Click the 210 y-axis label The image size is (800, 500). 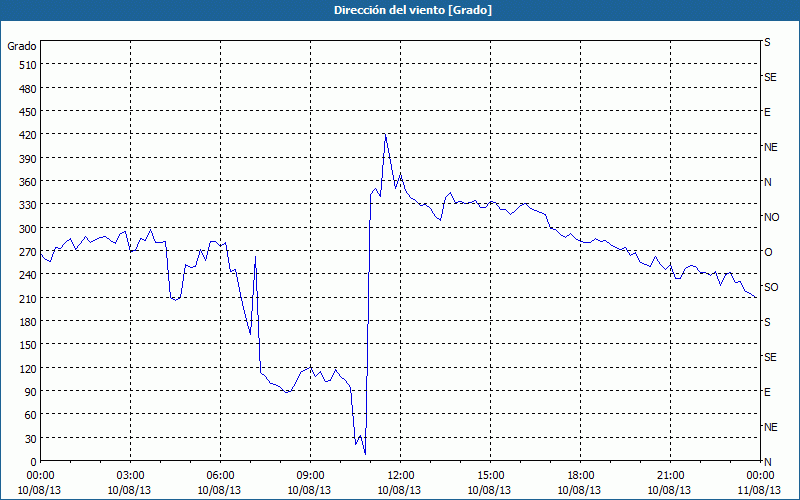pos(28,298)
